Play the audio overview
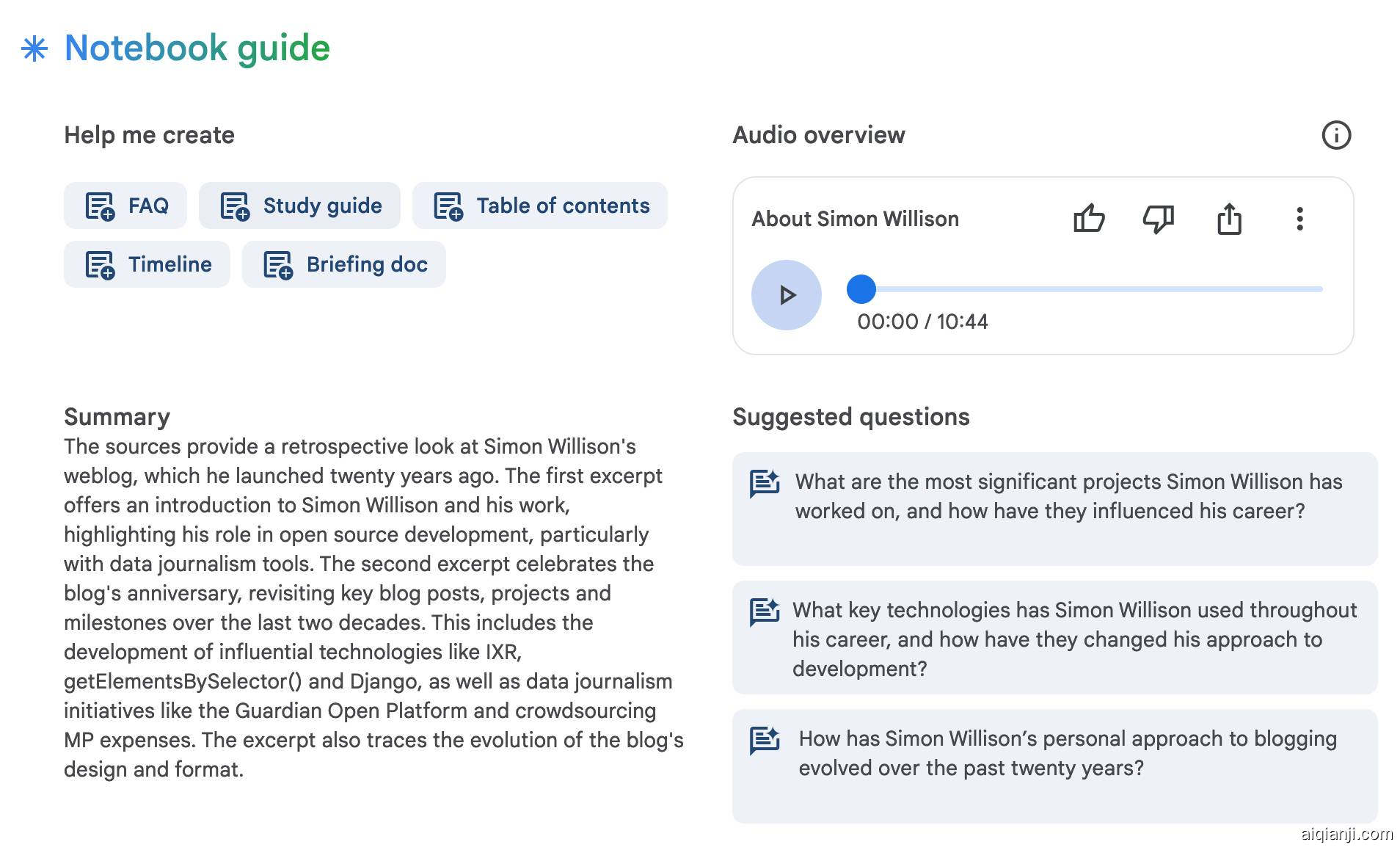1400x850 pixels. point(787,295)
